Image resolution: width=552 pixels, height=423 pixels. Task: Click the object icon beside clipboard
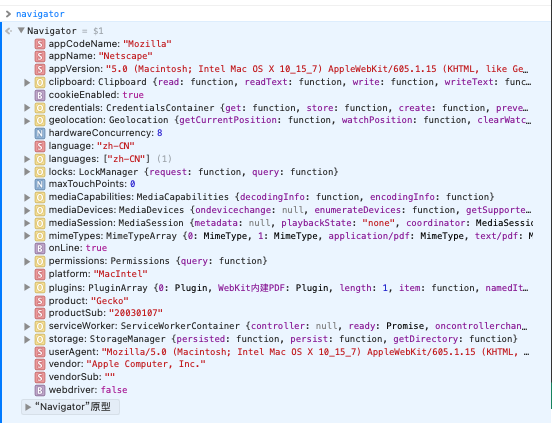[40, 82]
